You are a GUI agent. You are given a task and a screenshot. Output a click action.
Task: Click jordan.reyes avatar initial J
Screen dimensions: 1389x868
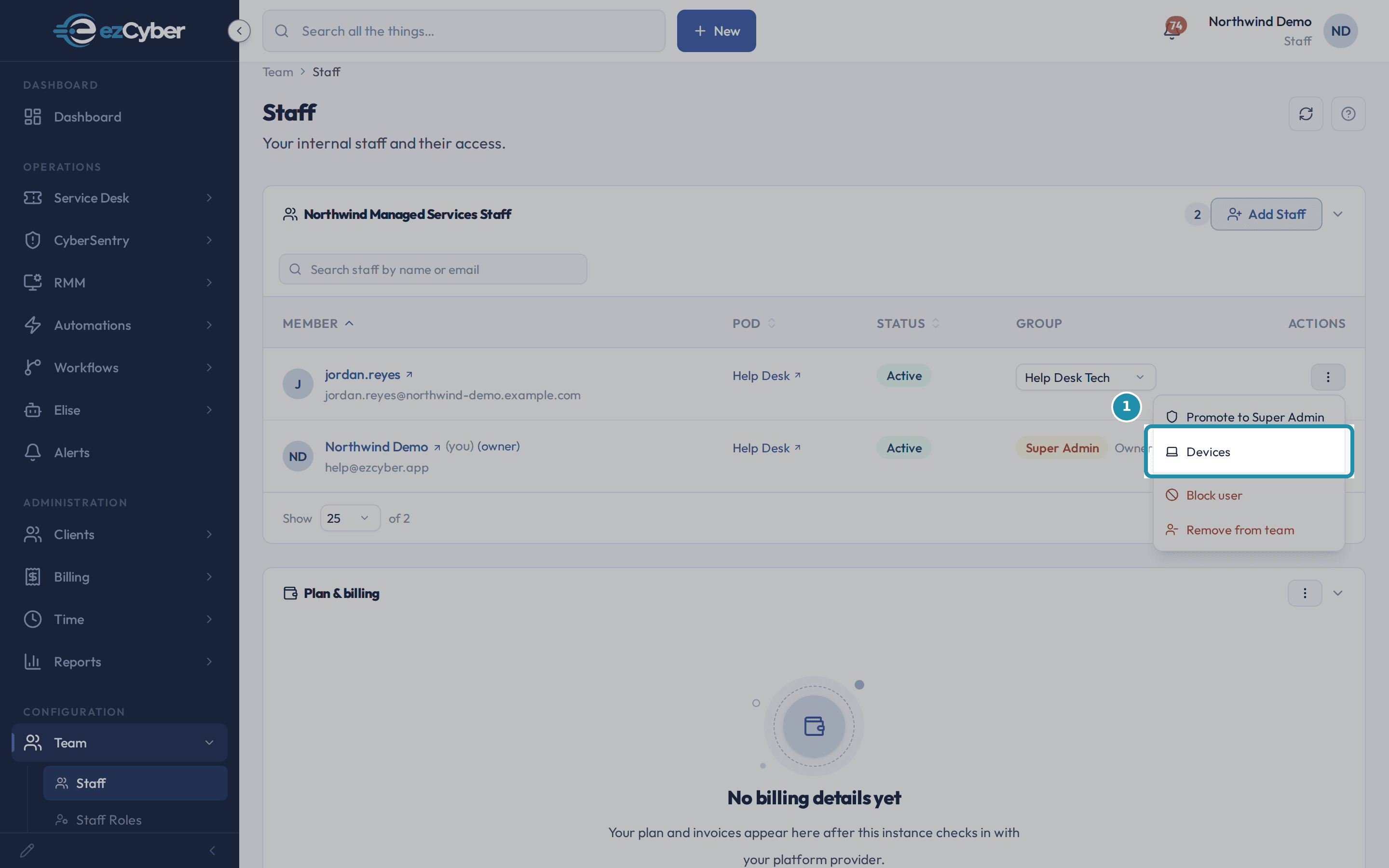298,383
